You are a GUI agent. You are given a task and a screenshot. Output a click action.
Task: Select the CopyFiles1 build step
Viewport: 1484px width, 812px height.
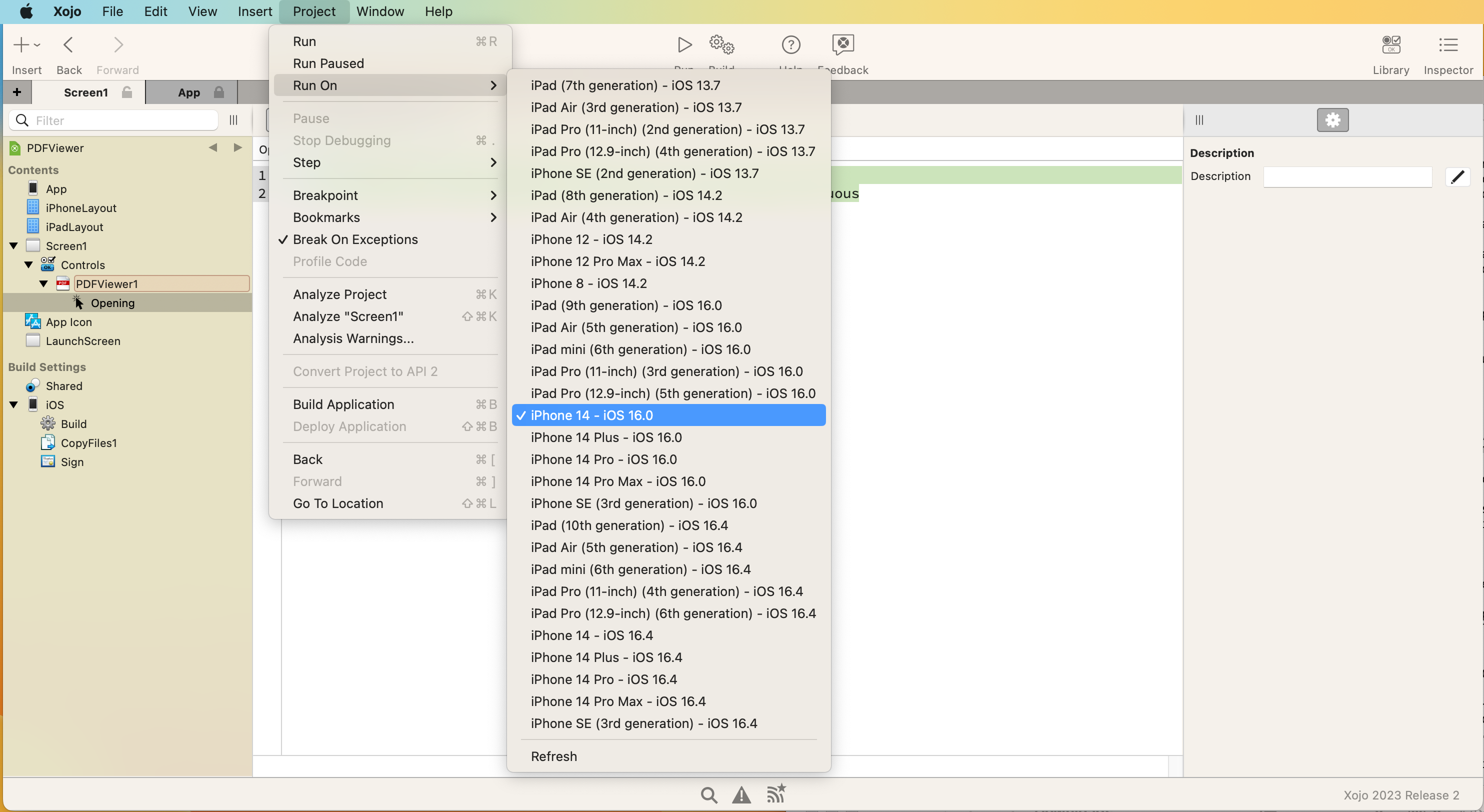click(x=88, y=443)
